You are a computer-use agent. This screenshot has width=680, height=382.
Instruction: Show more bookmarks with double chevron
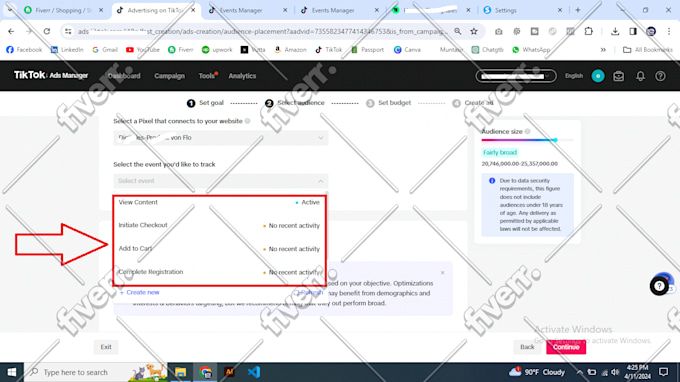(x=603, y=50)
